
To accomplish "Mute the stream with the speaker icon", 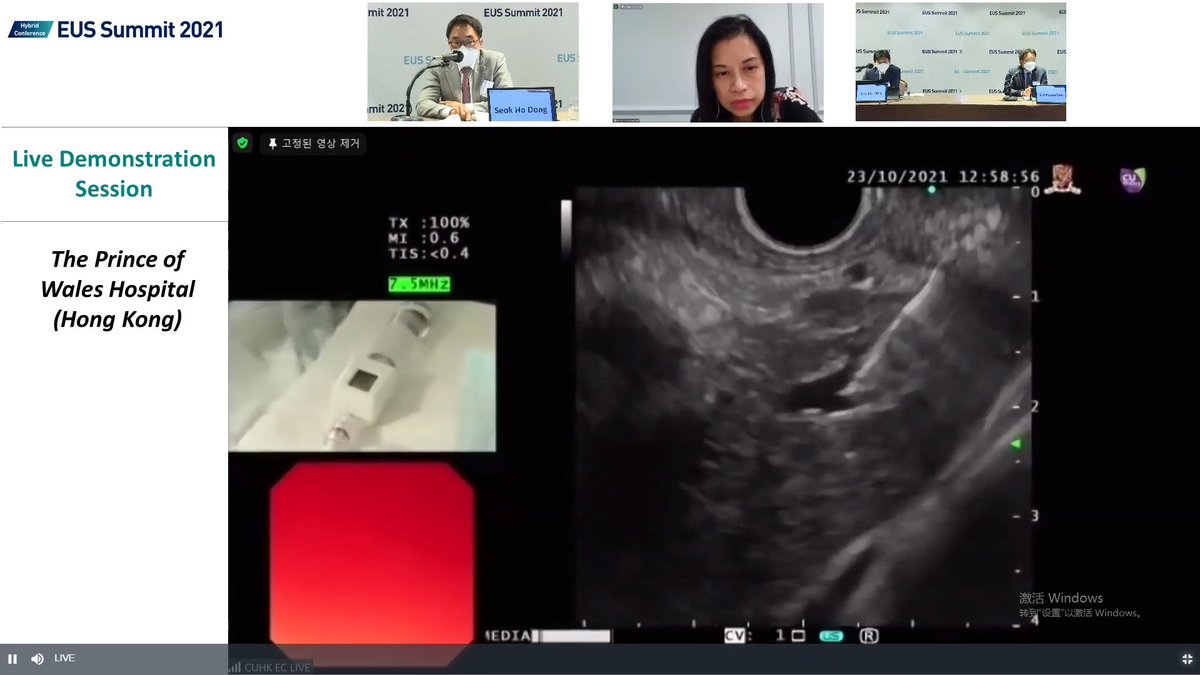I will tap(37, 658).
